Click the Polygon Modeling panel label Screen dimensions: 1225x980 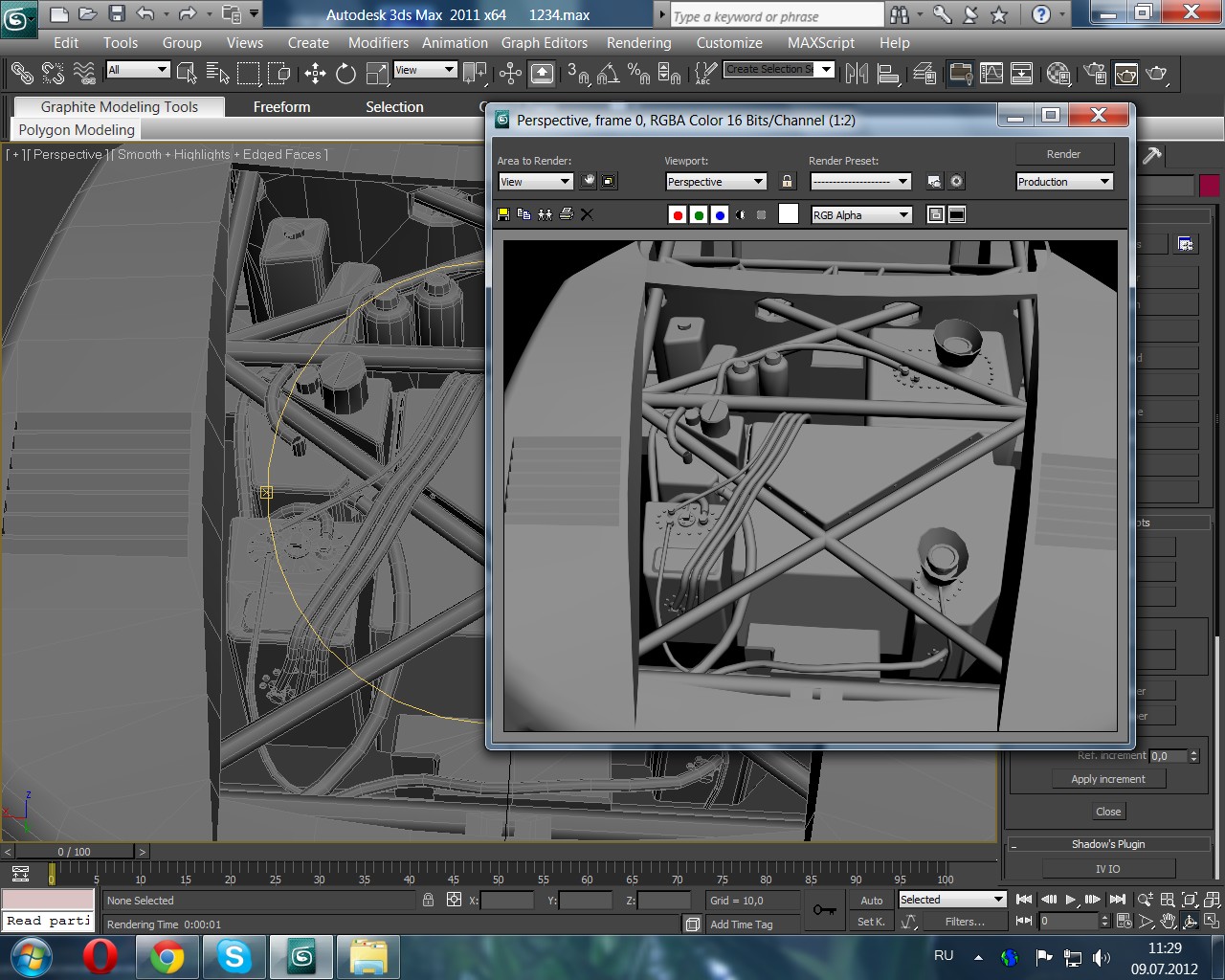[77, 129]
